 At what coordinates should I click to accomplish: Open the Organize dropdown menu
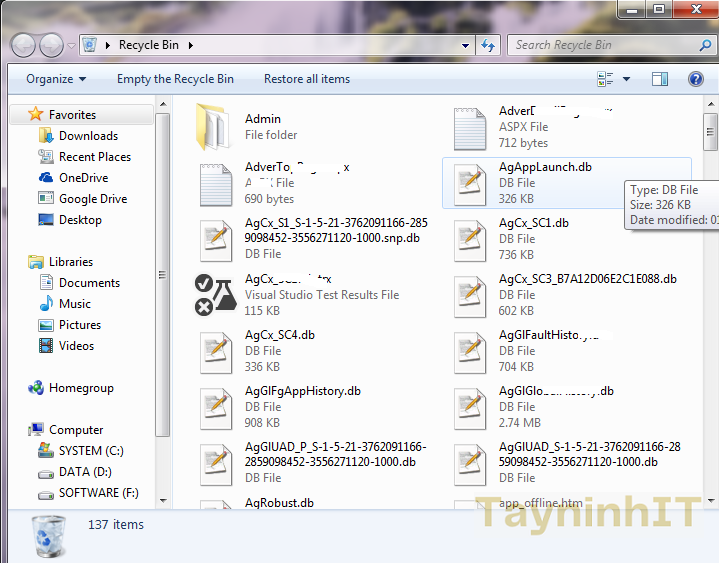click(55, 79)
